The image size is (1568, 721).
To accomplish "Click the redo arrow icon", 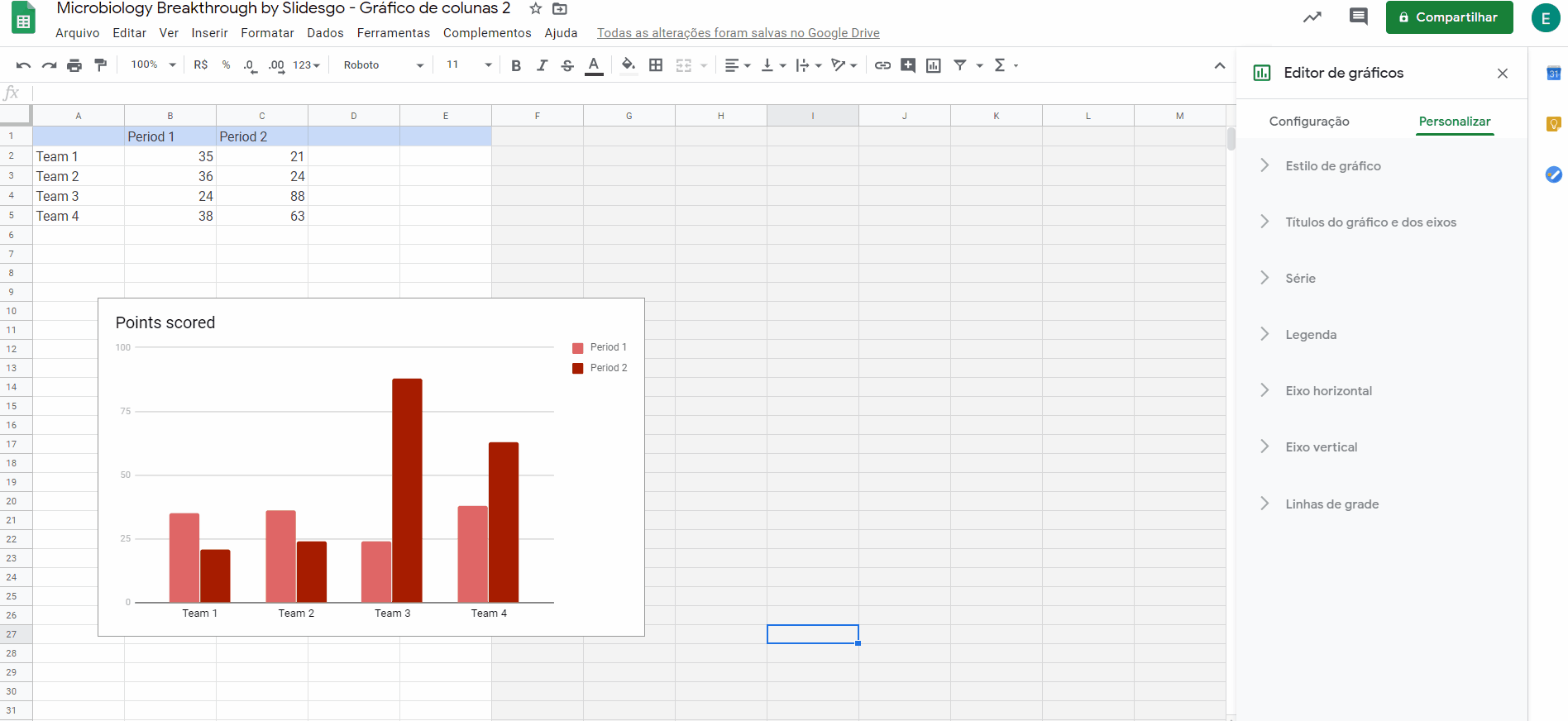I will pos(50,65).
